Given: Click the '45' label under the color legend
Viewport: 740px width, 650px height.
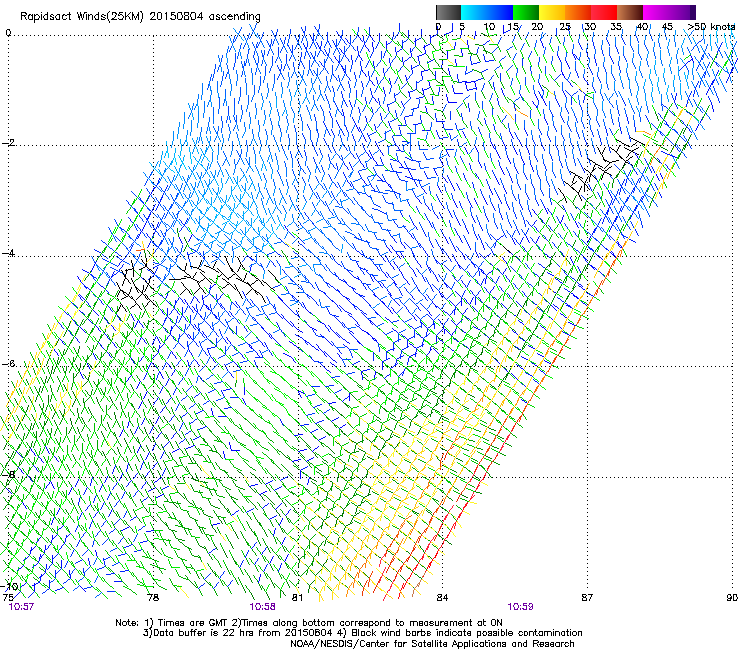Looking at the screenshot, I should click(x=667, y=27).
